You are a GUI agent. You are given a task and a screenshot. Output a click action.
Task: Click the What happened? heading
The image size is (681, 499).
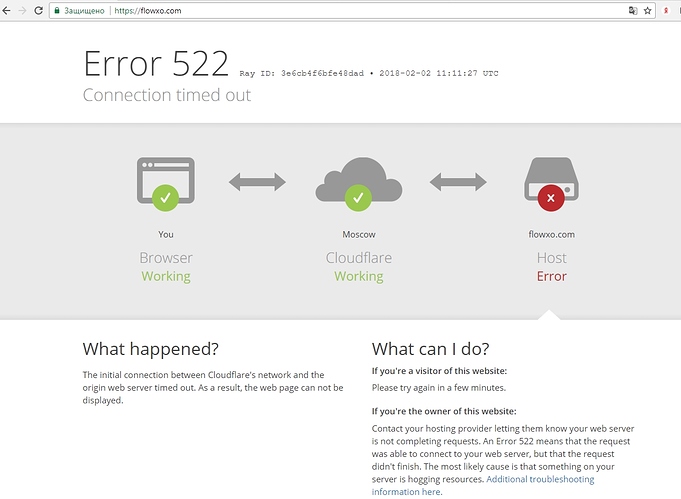[x=151, y=349]
